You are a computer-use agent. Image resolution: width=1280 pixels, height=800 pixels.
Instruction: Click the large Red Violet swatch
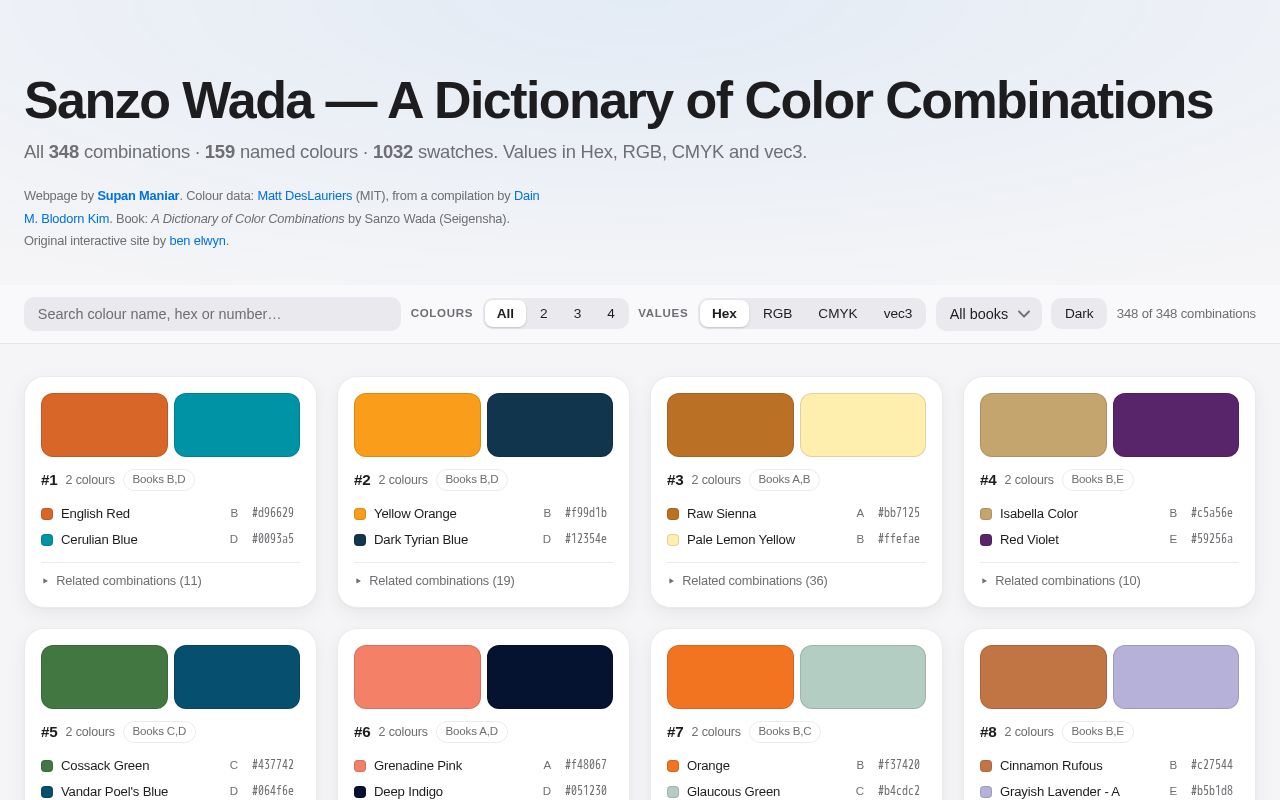[x=1176, y=425]
